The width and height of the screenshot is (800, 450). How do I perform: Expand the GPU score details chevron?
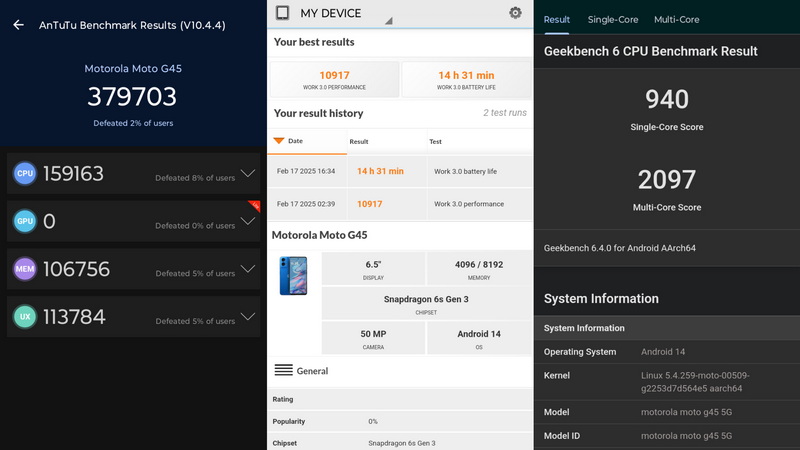coord(248,221)
